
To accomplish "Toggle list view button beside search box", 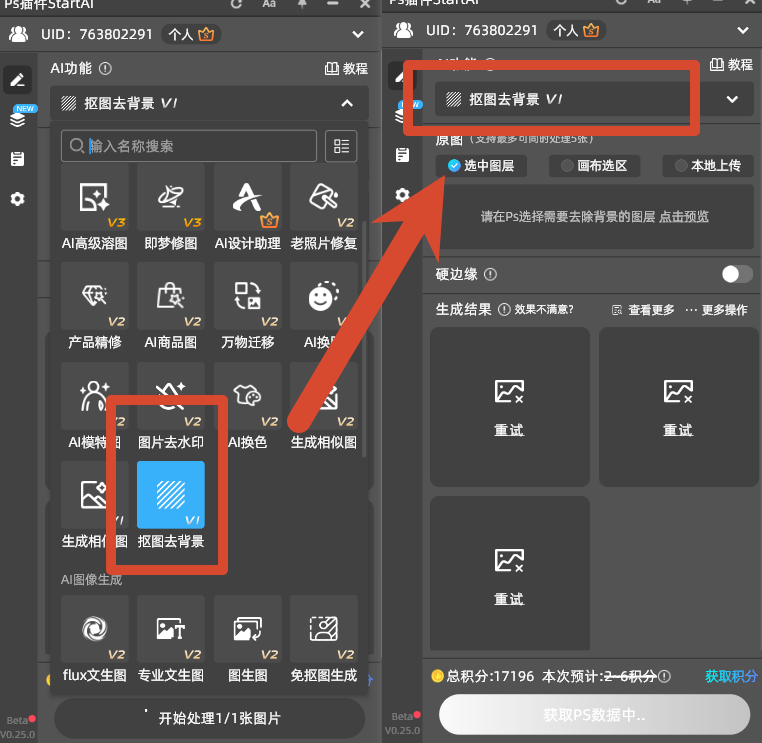I will [341, 146].
